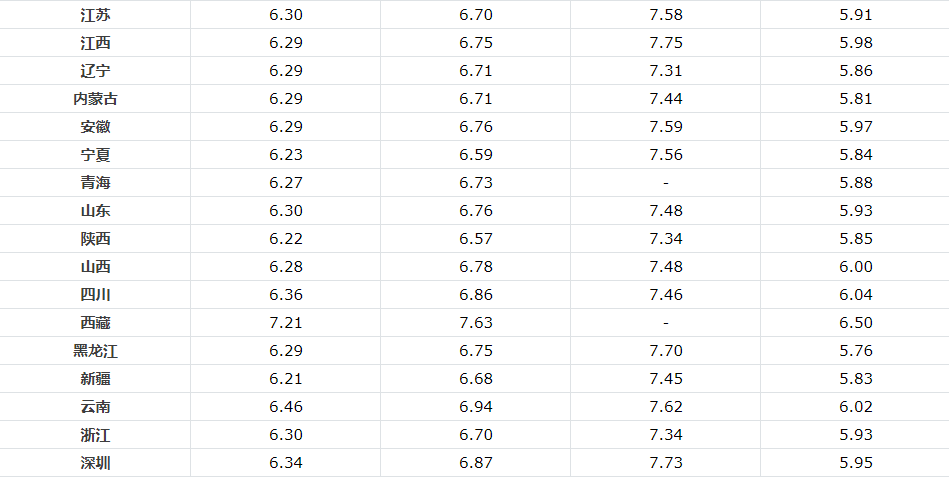949x477 pixels.
Task: Click the 江苏 province name cell
Action: (x=95, y=15)
